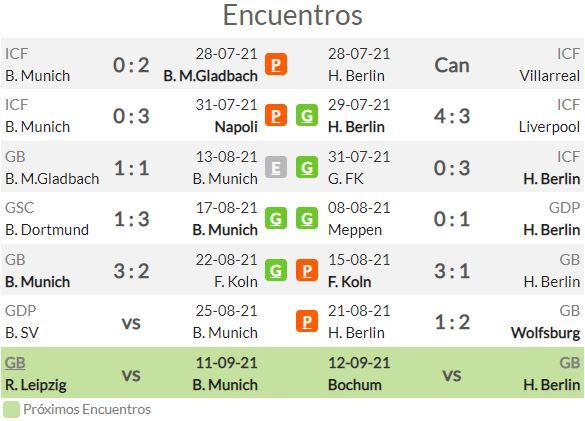Image resolution: width=585 pixels, height=421 pixels.
Task: Click the green G badge for 17-08-21 B. Munich
Action: (276, 218)
